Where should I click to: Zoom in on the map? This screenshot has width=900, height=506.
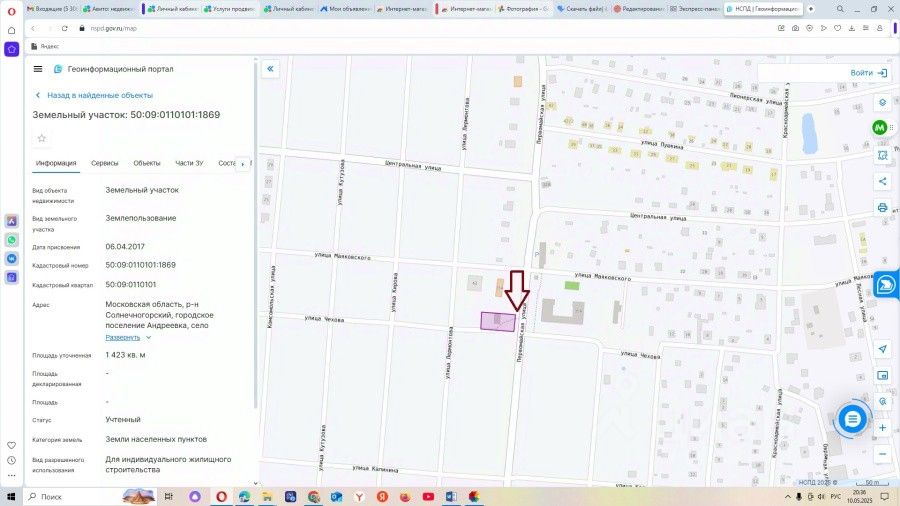tap(883, 428)
